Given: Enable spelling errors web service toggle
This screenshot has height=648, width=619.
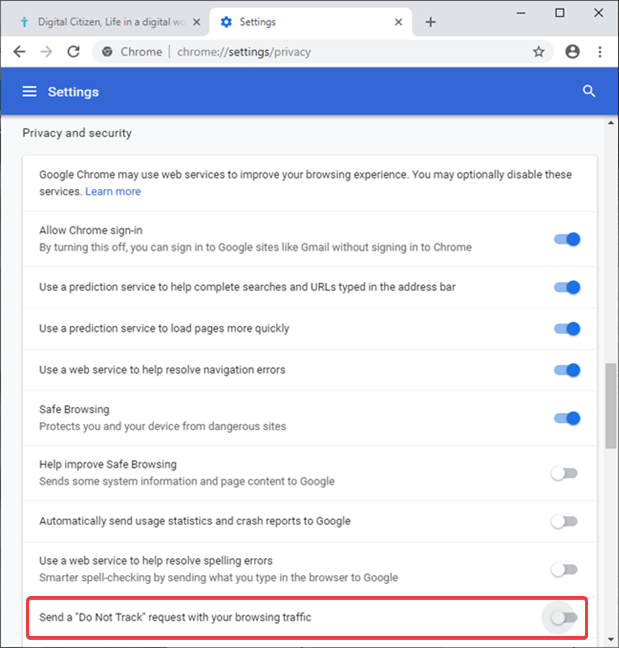Looking at the screenshot, I should (564, 570).
